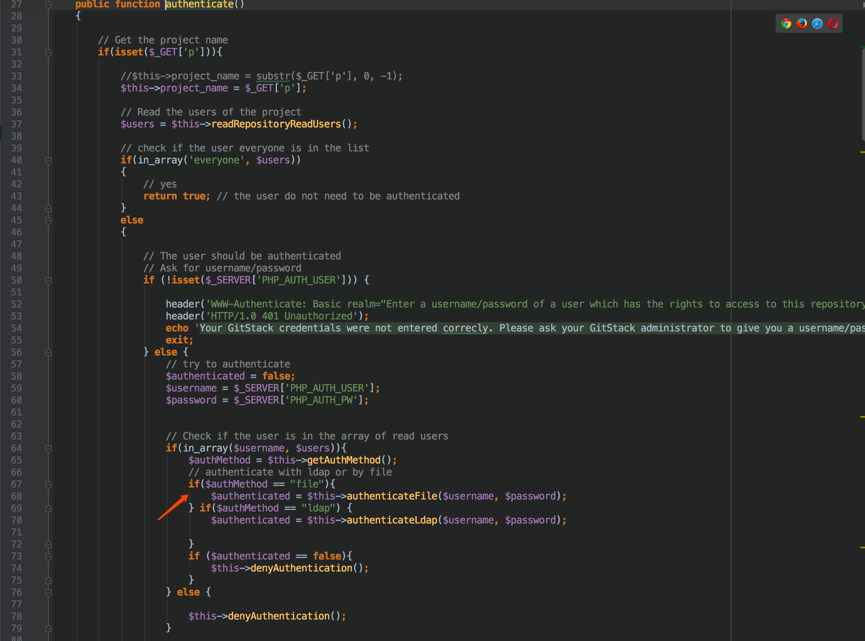The height and width of the screenshot is (641, 865).
Task: Fold the else block on line 76
Action: pos(49,592)
